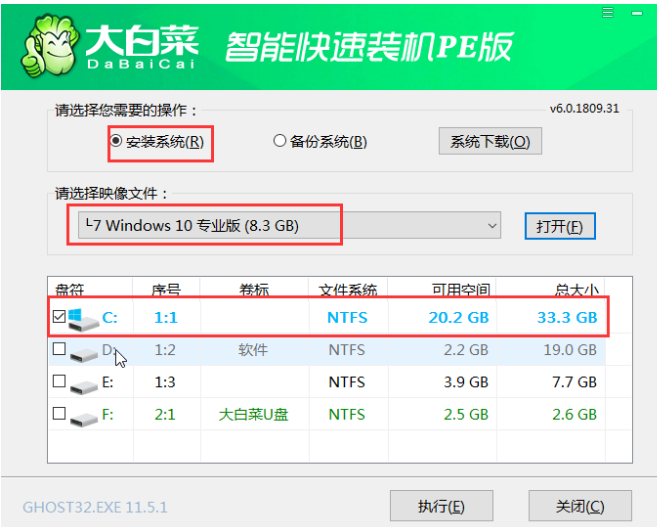Expand the image file dropdown arrow
Image resolution: width=657 pixels, height=527 pixels.
click(x=492, y=225)
